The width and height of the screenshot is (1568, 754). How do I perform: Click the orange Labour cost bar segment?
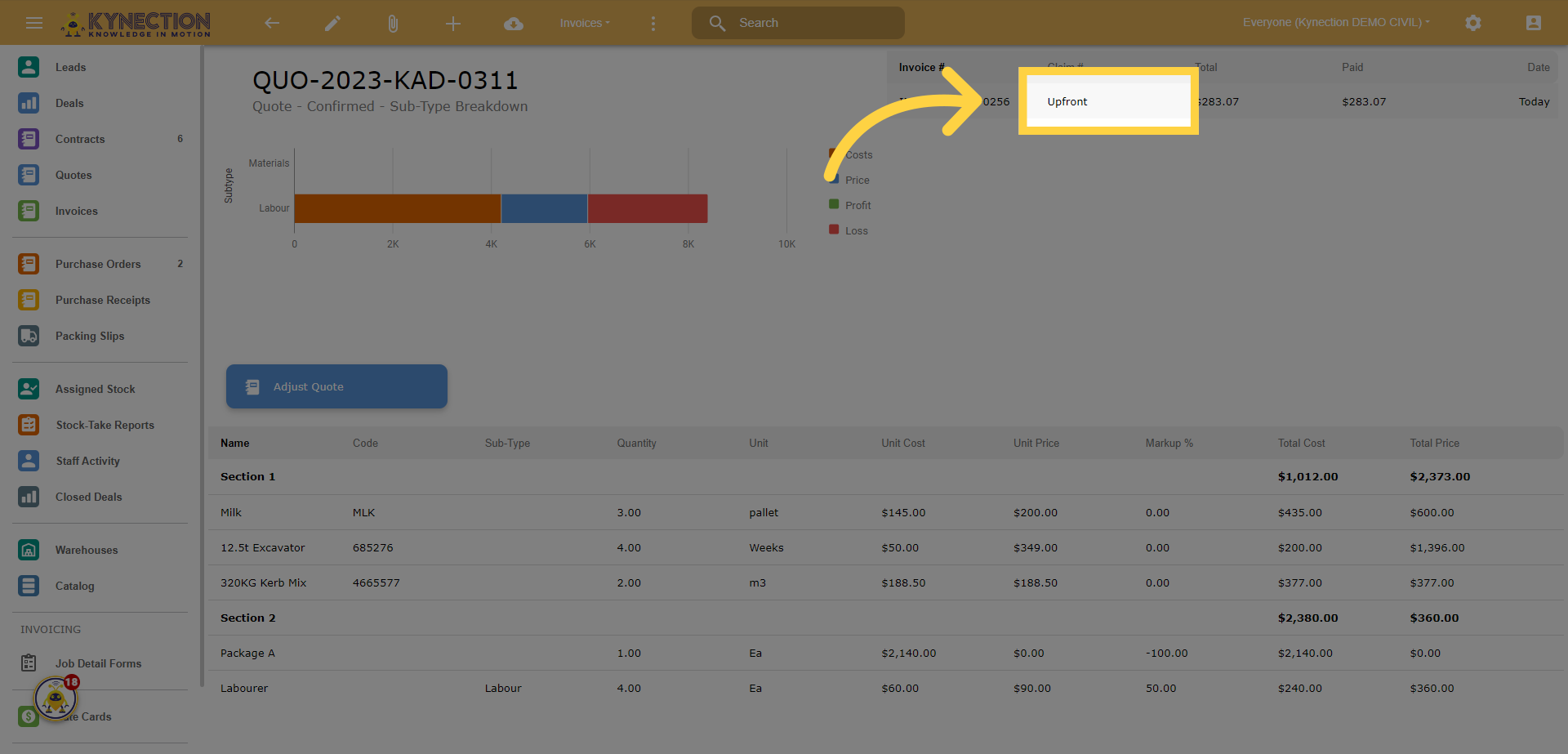pos(398,208)
